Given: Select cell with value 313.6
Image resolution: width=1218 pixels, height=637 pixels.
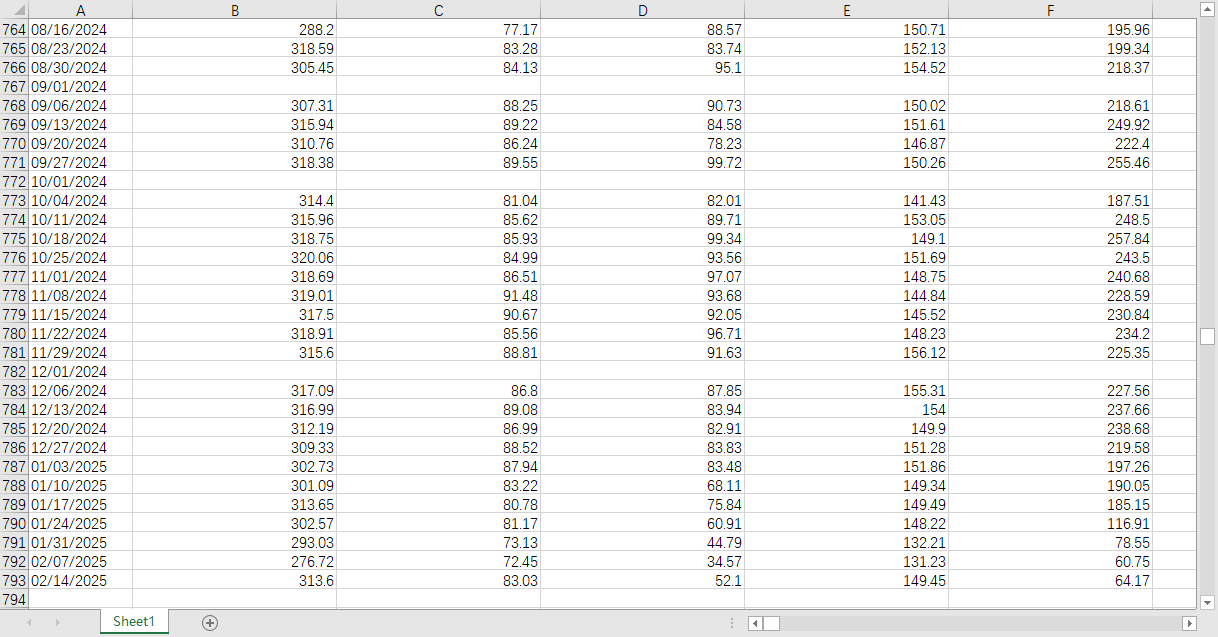Looking at the screenshot, I should click(x=234, y=581).
